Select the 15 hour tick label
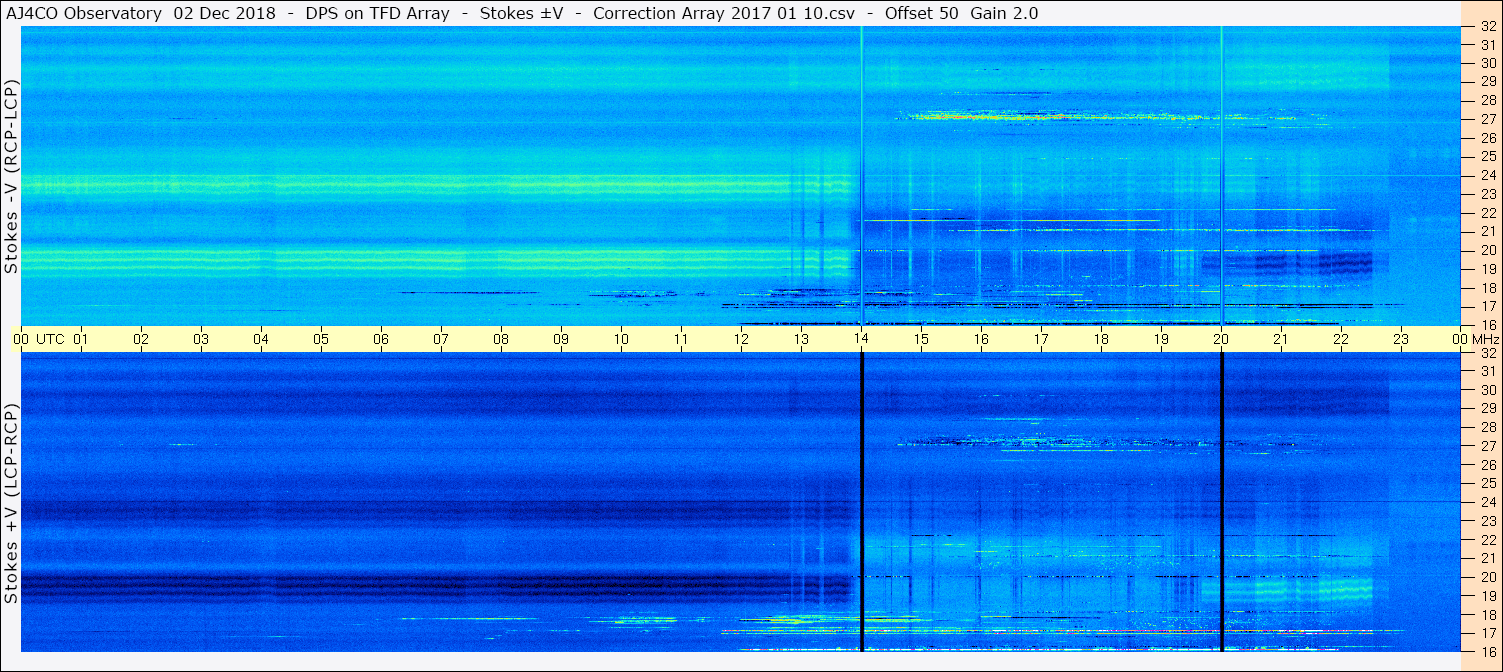Screen dimensions: 1503x672 tap(921, 339)
